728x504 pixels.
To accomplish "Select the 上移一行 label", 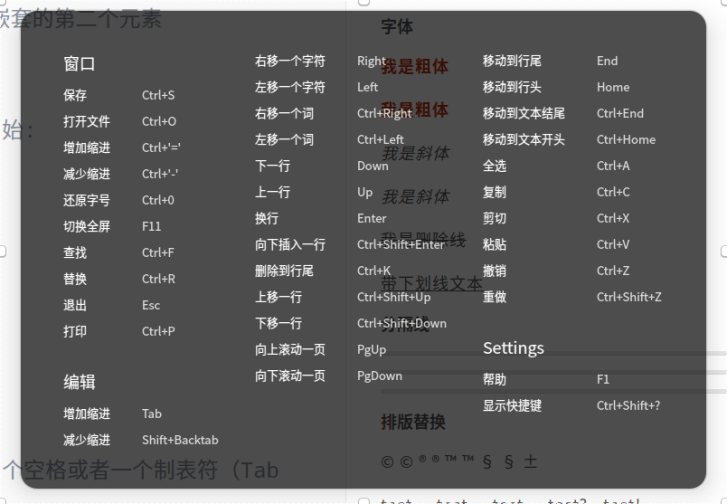I will (x=279, y=297).
